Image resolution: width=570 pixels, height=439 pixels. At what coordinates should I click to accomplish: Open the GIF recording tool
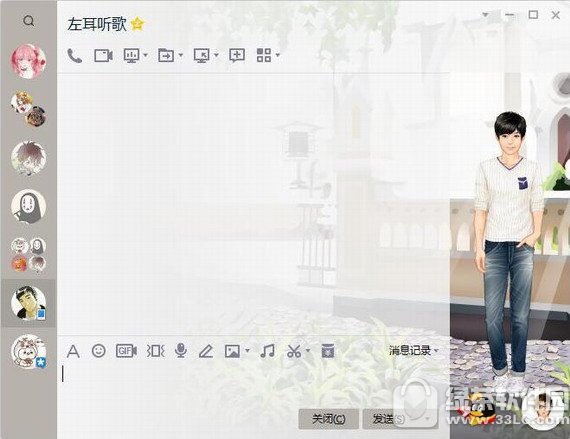click(126, 351)
